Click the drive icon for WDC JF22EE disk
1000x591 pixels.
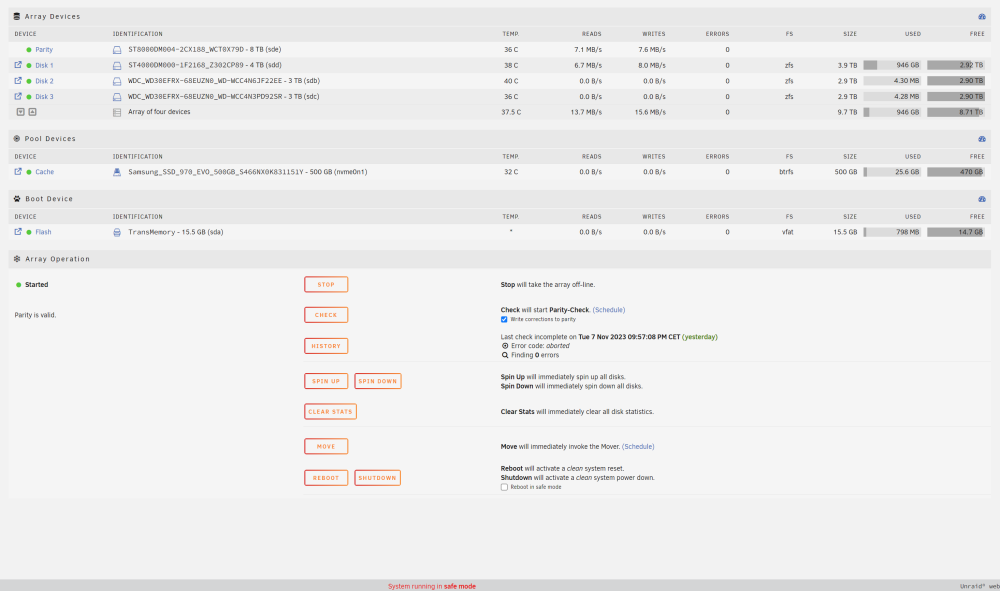[x=117, y=81]
